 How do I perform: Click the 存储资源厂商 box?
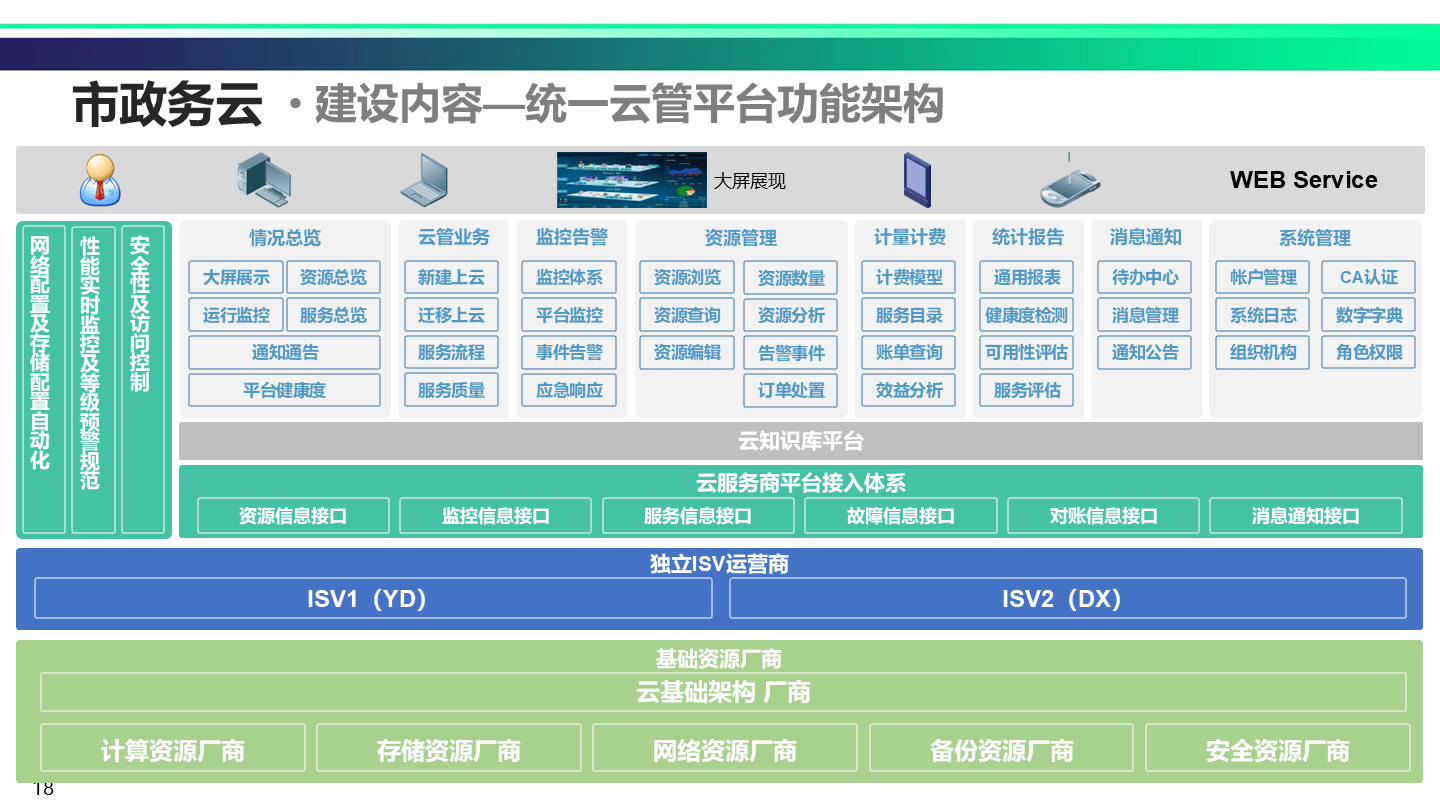pos(448,749)
